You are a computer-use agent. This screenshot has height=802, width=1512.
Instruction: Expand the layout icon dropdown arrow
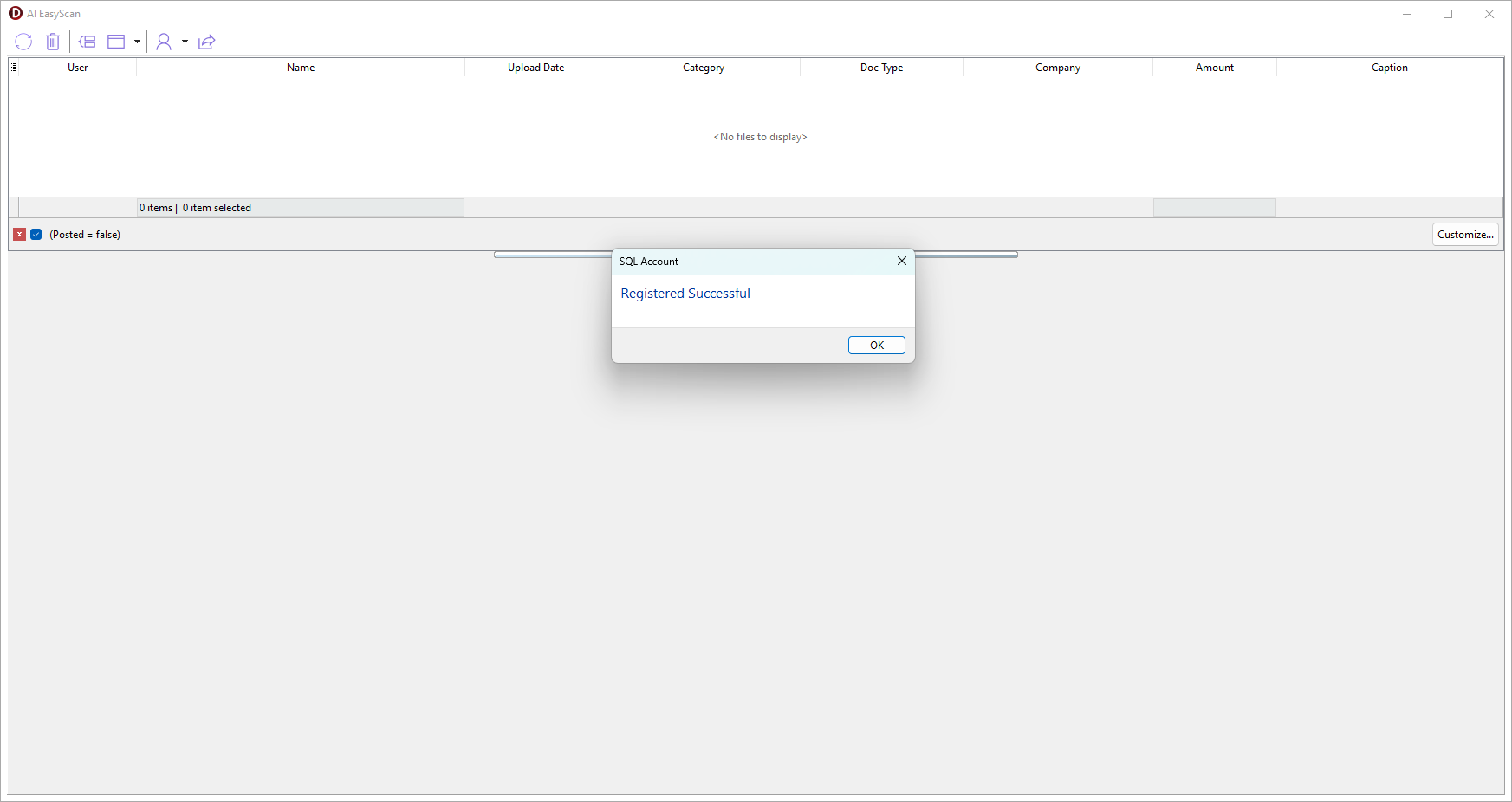pyautogui.click(x=137, y=42)
